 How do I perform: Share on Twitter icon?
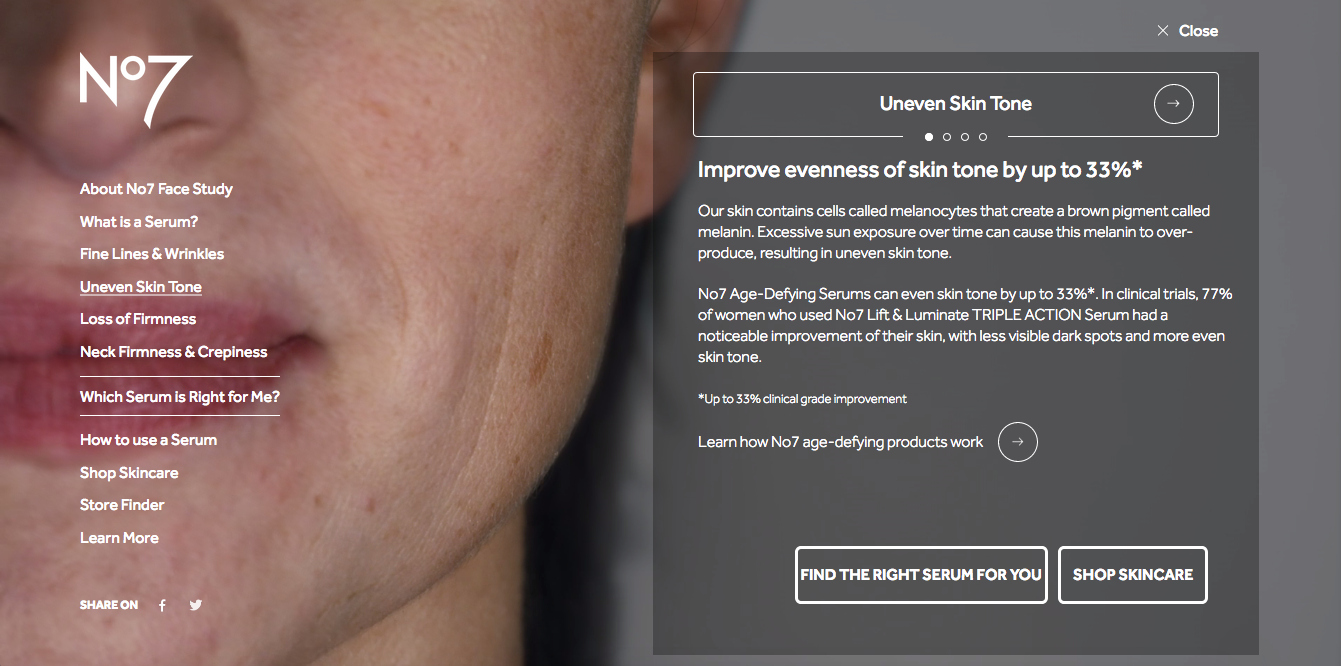coord(196,605)
